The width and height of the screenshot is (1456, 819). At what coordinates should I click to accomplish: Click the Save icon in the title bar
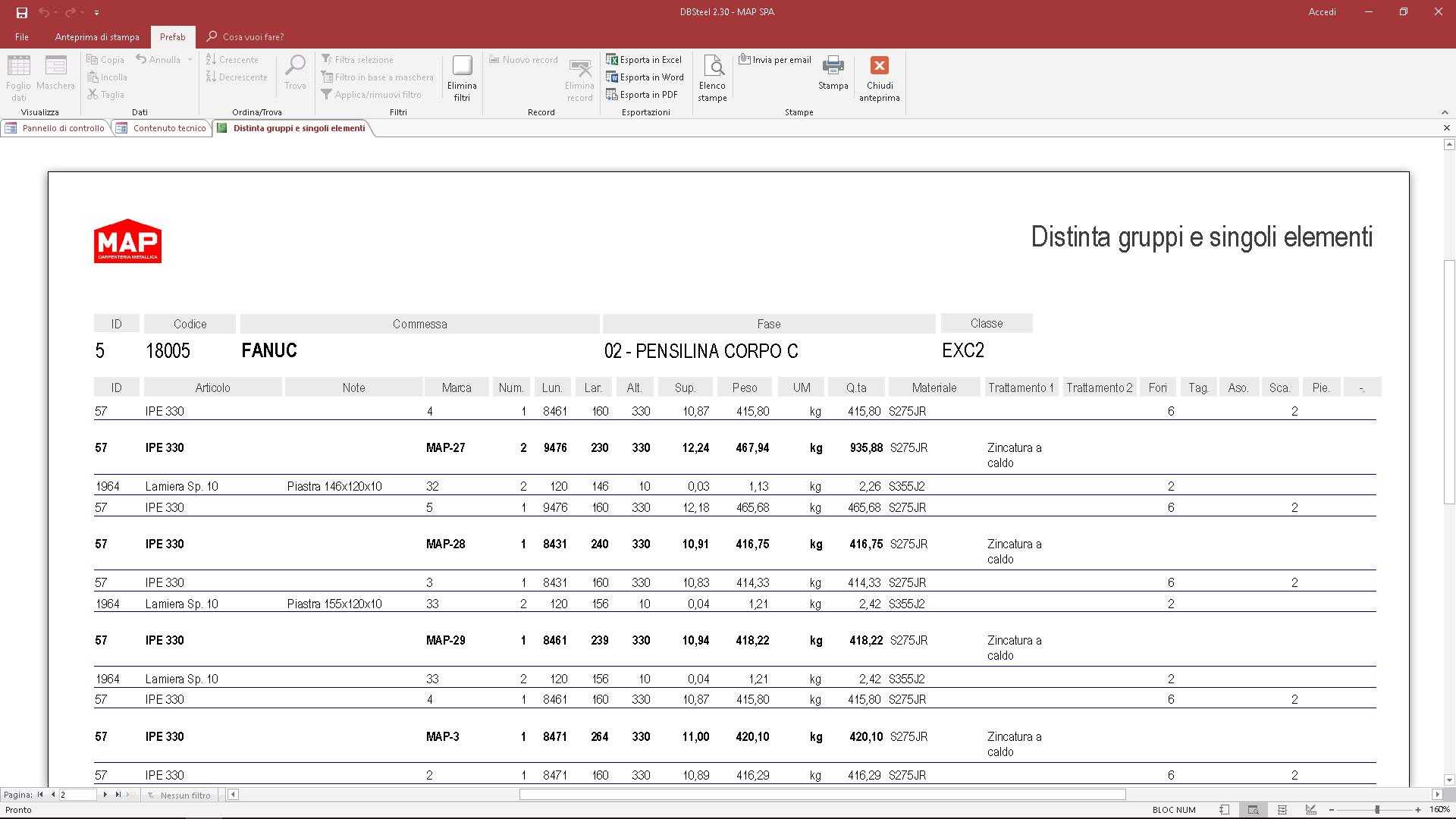click(x=21, y=12)
